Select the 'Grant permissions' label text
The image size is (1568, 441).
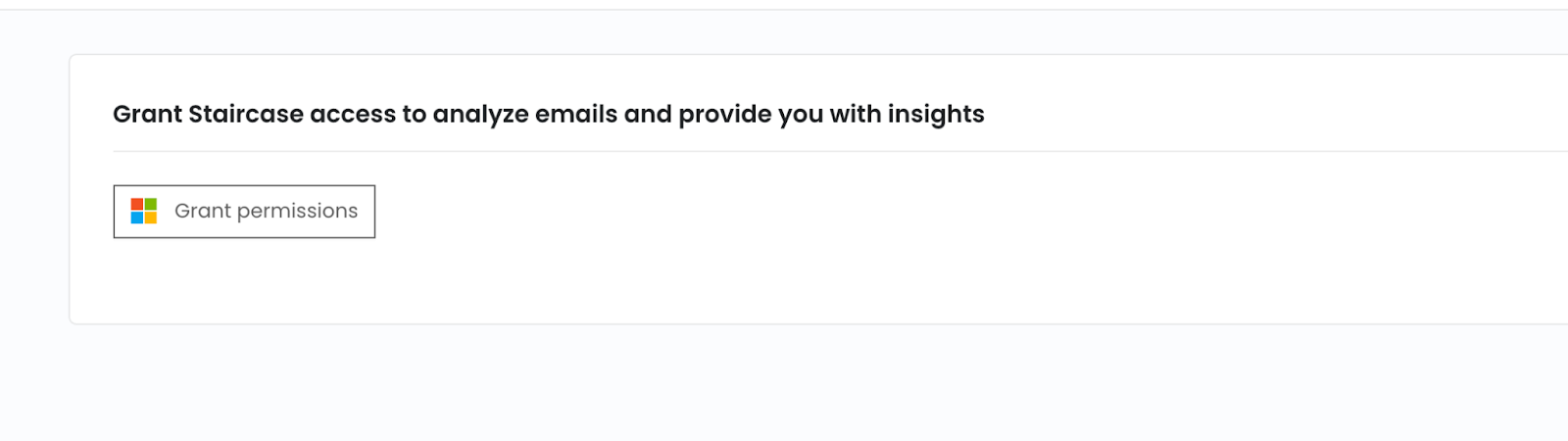[x=266, y=212]
